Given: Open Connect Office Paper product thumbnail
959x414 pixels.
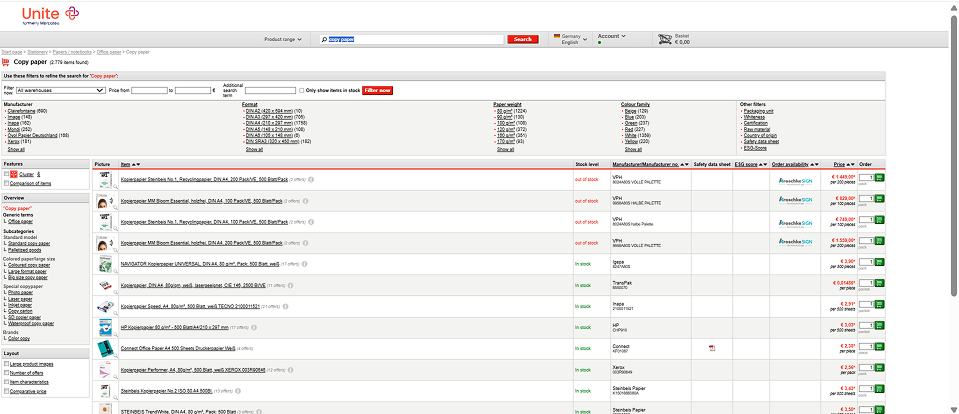Looking at the screenshot, I should [105, 348].
